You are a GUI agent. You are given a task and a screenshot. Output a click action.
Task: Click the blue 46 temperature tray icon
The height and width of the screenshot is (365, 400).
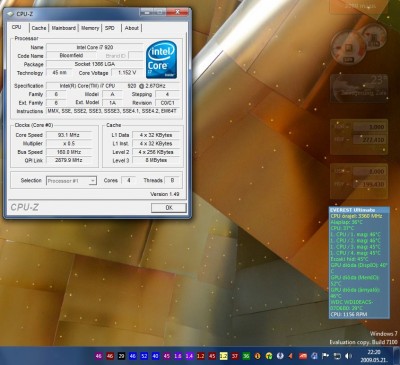133,356
